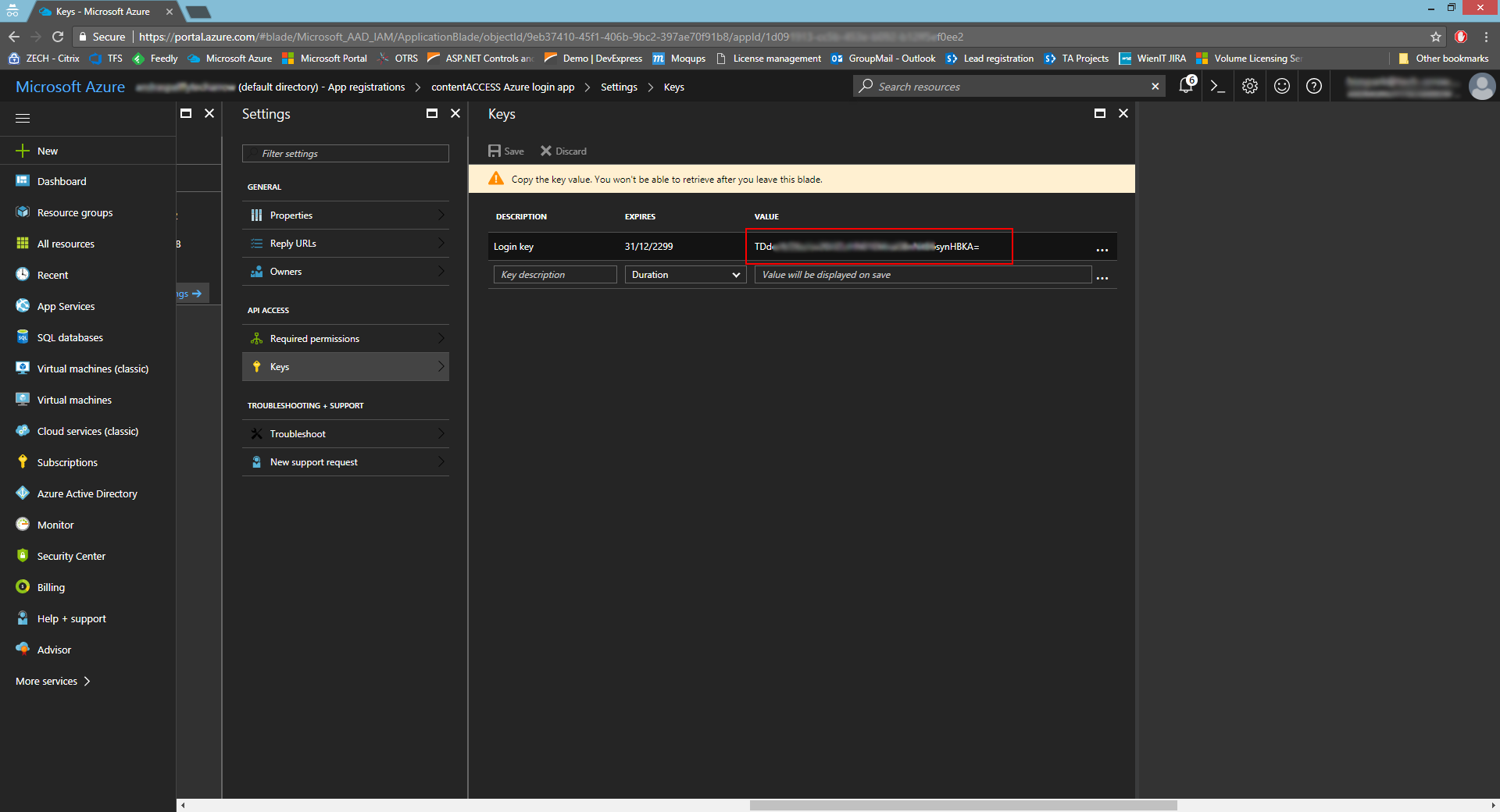Image resolution: width=1500 pixels, height=812 pixels.
Task: Open the Duration dropdown
Action: point(685,275)
